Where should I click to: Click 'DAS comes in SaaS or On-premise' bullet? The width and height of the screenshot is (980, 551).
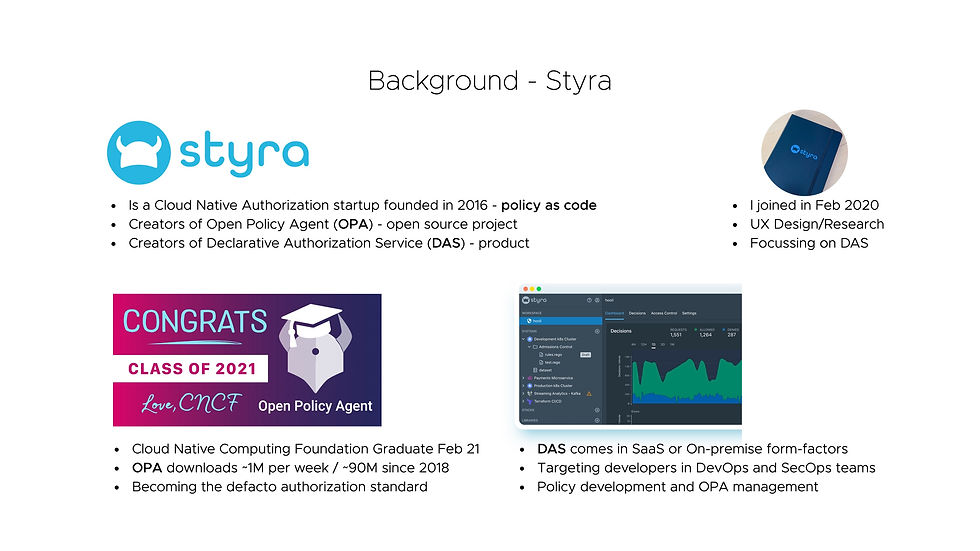point(692,449)
